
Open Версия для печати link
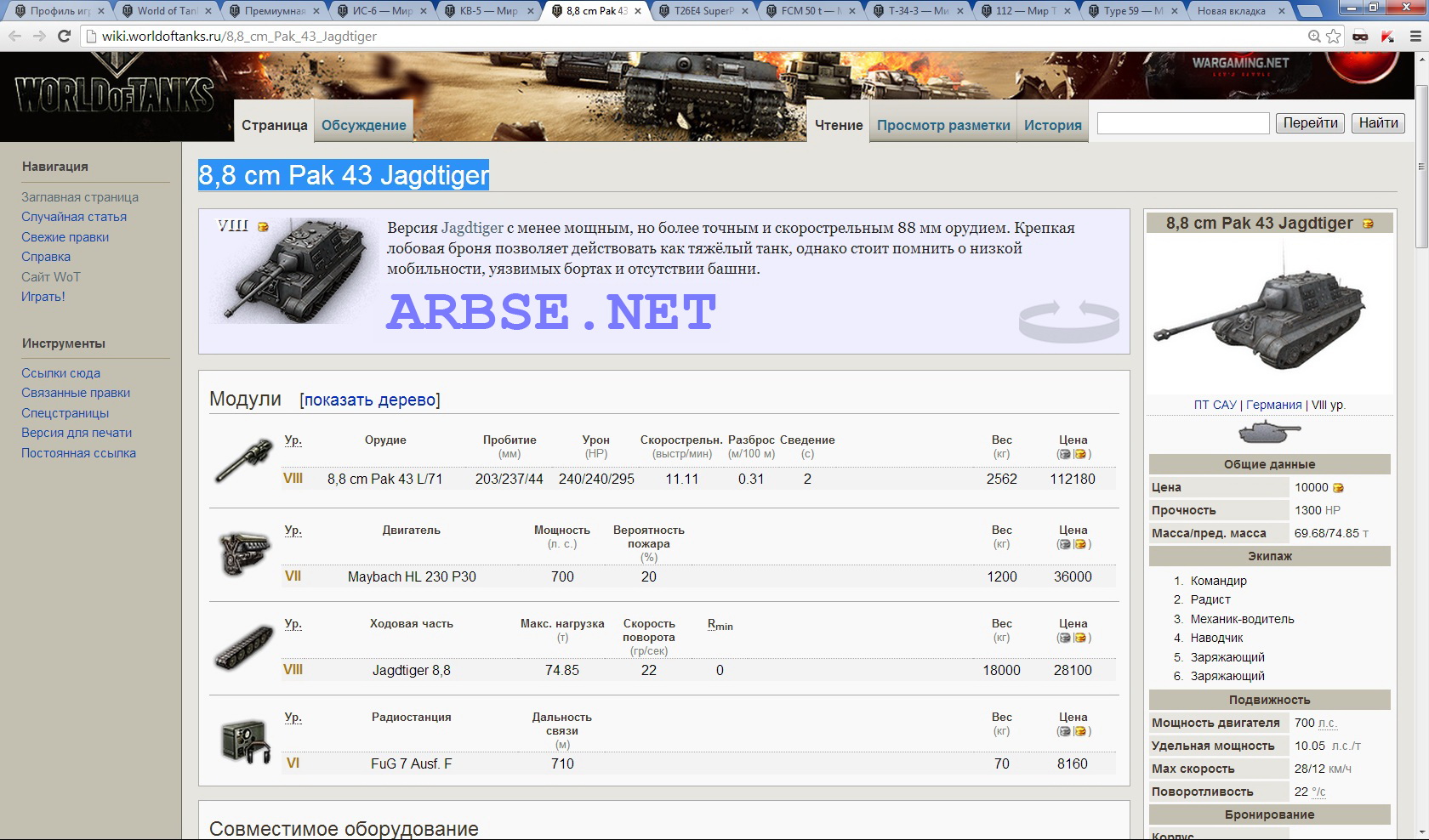tap(77, 433)
